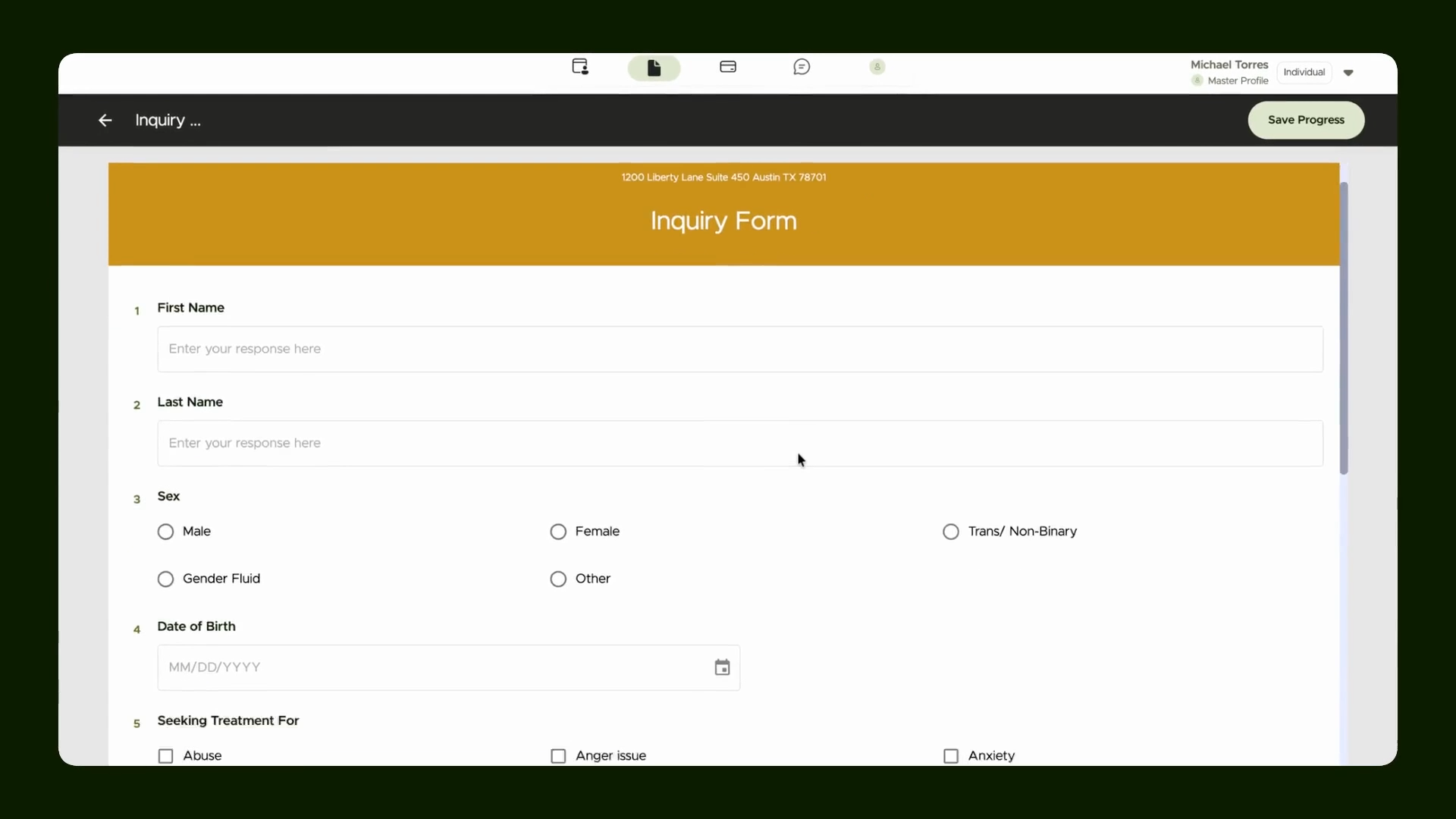Select the documents icon in top navigation
The image size is (1456, 819).
point(654,68)
